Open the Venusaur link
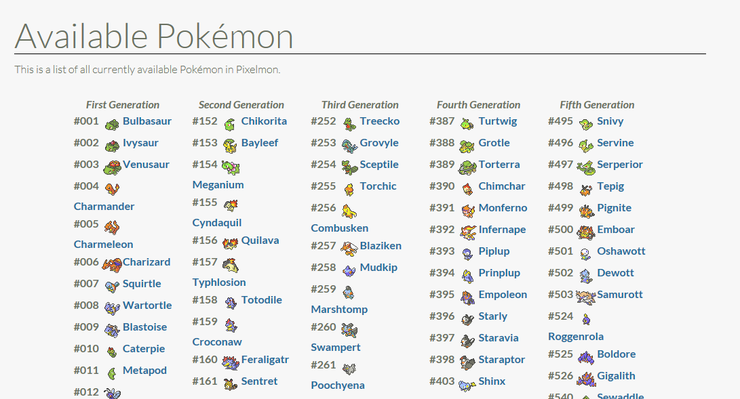Image resolution: width=740 pixels, height=399 pixels. (146, 164)
